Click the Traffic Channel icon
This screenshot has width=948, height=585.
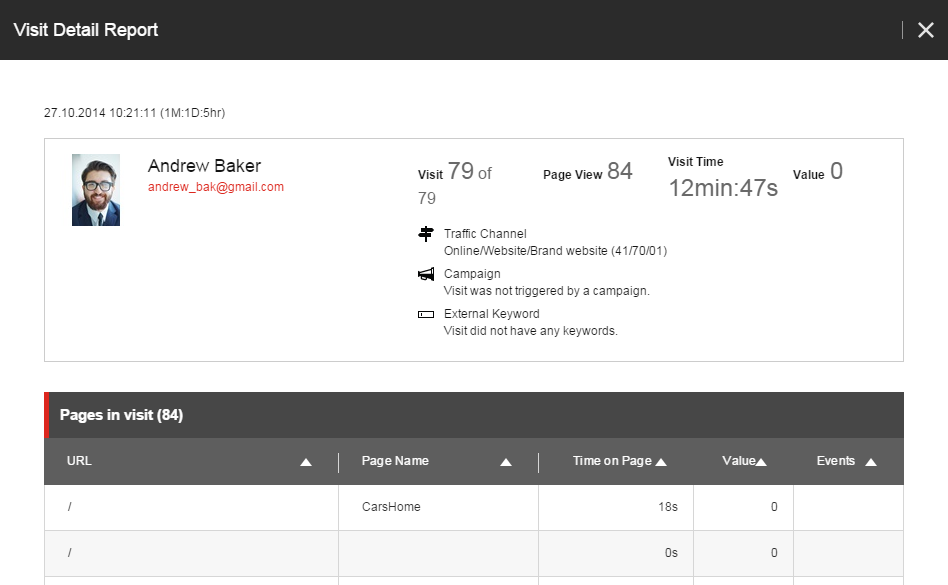(x=426, y=234)
